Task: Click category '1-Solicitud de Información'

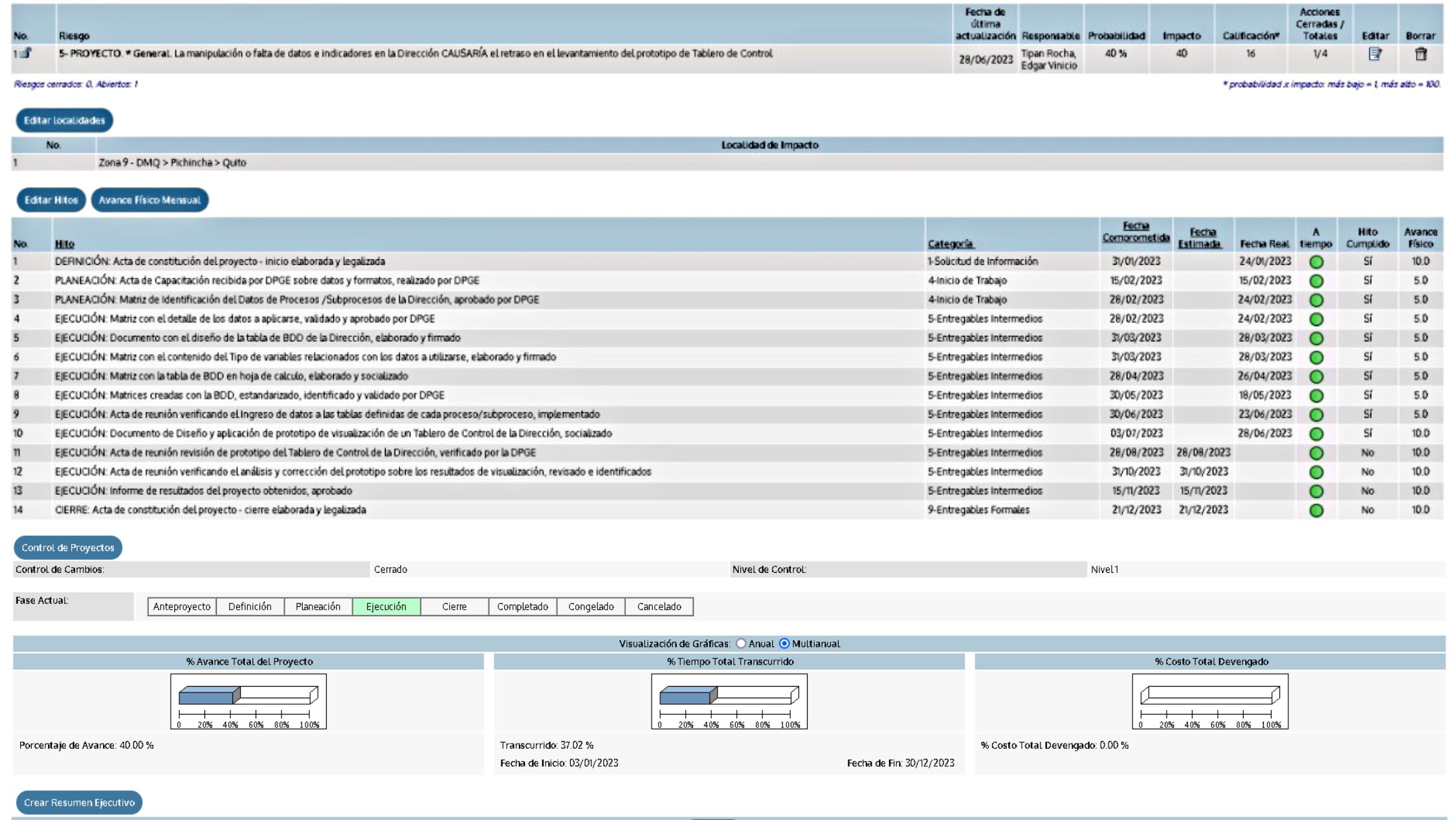Action: (982, 261)
